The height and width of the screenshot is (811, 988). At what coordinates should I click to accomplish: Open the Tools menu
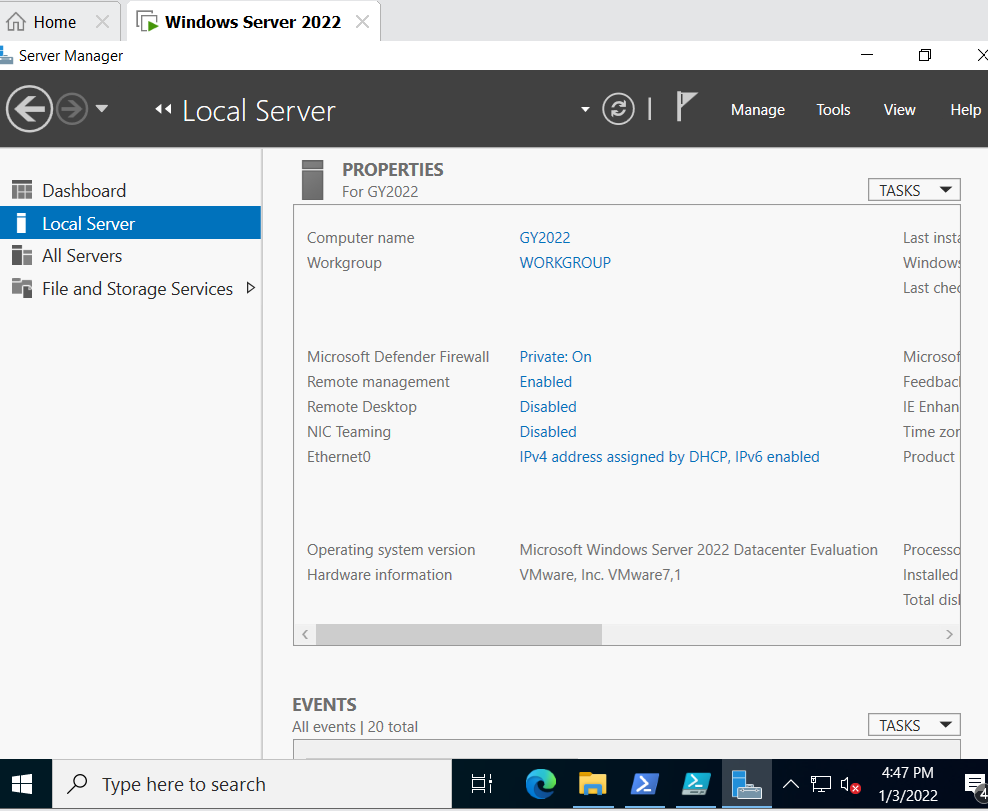pyautogui.click(x=833, y=110)
